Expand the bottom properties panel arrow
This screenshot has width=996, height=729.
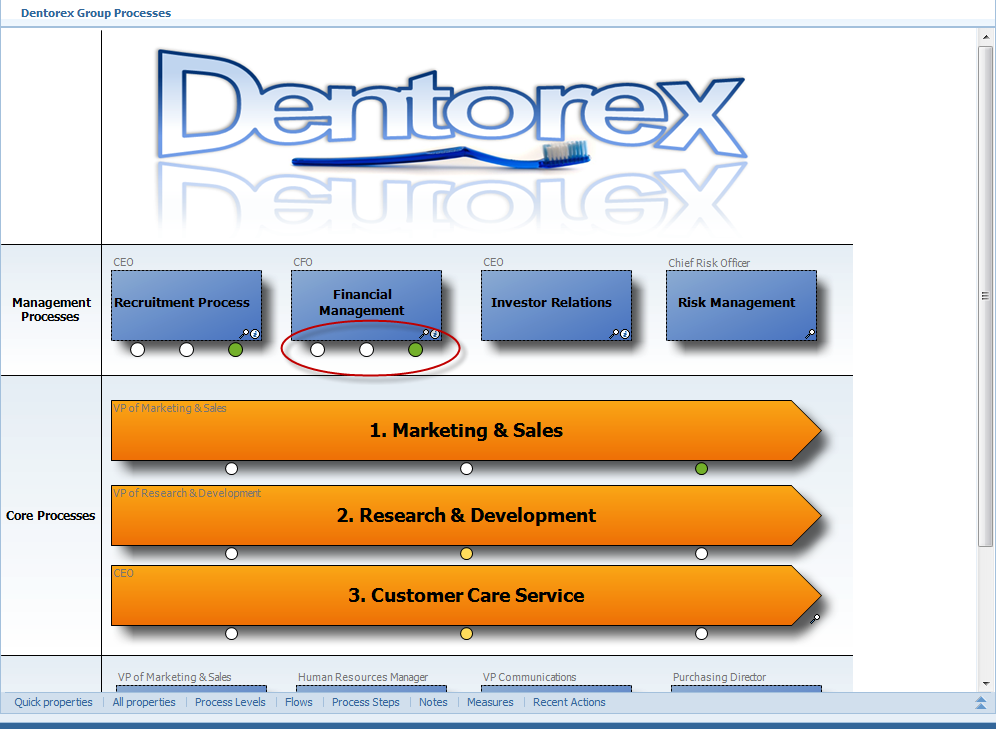[x=981, y=702]
